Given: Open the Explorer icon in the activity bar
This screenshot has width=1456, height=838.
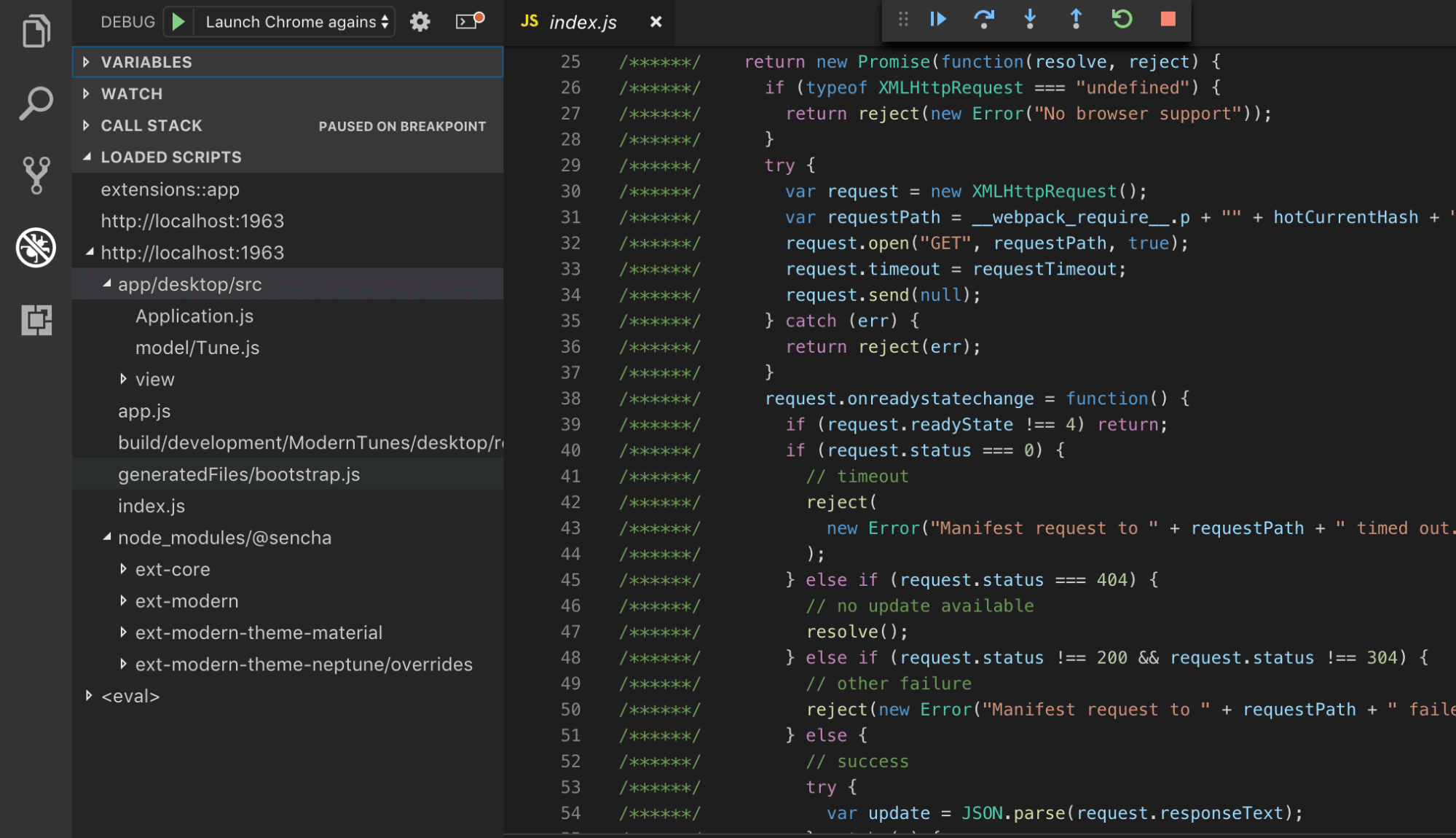Looking at the screenshot, I should tap(36, 31).
